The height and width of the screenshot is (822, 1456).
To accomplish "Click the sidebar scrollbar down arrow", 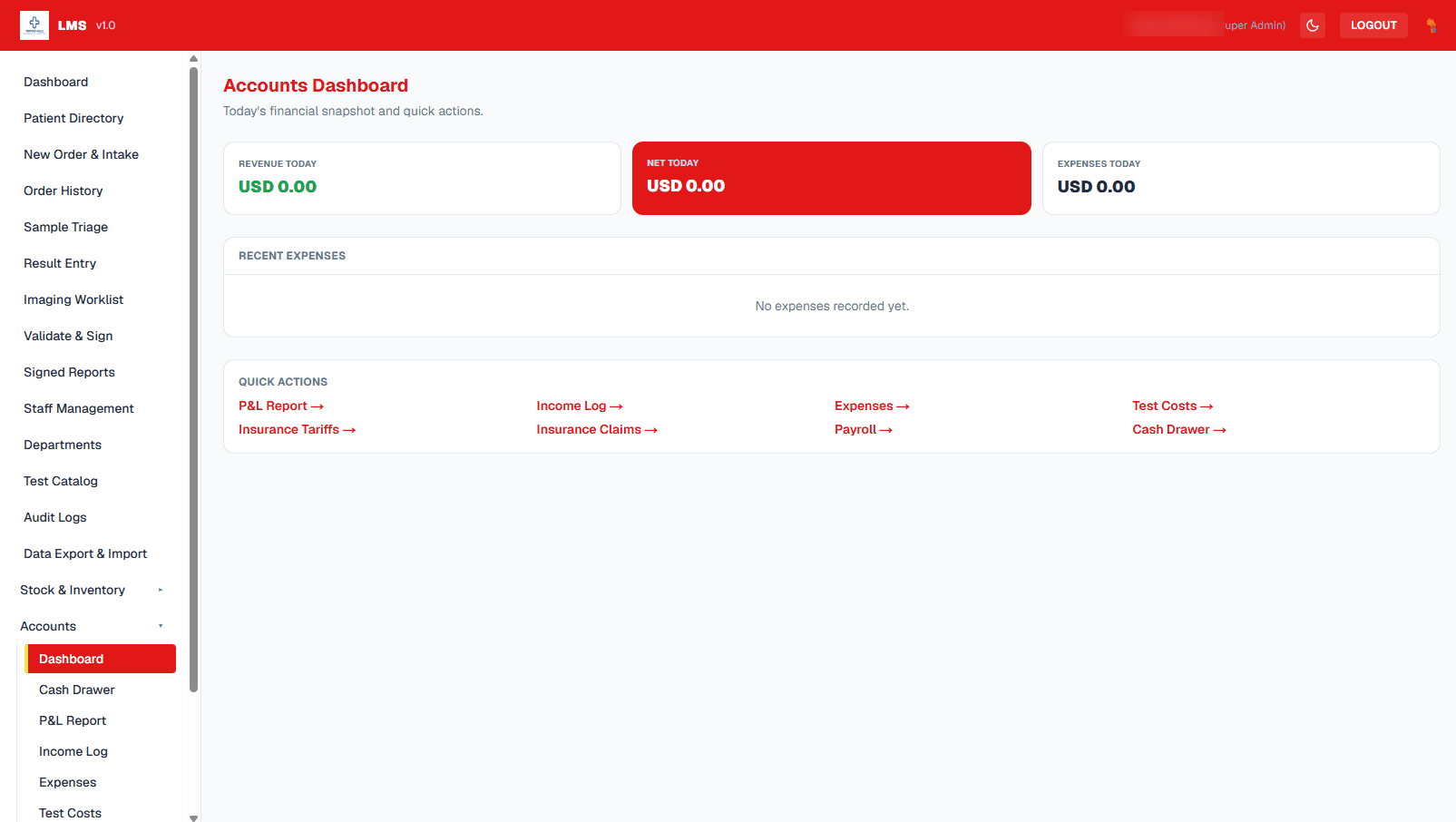I will click(193, 817).
